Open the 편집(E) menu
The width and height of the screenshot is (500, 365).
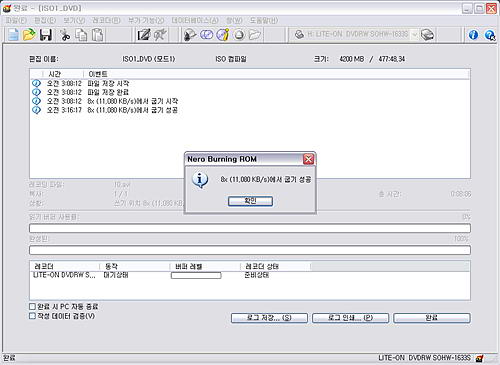(x=45, y=21)
